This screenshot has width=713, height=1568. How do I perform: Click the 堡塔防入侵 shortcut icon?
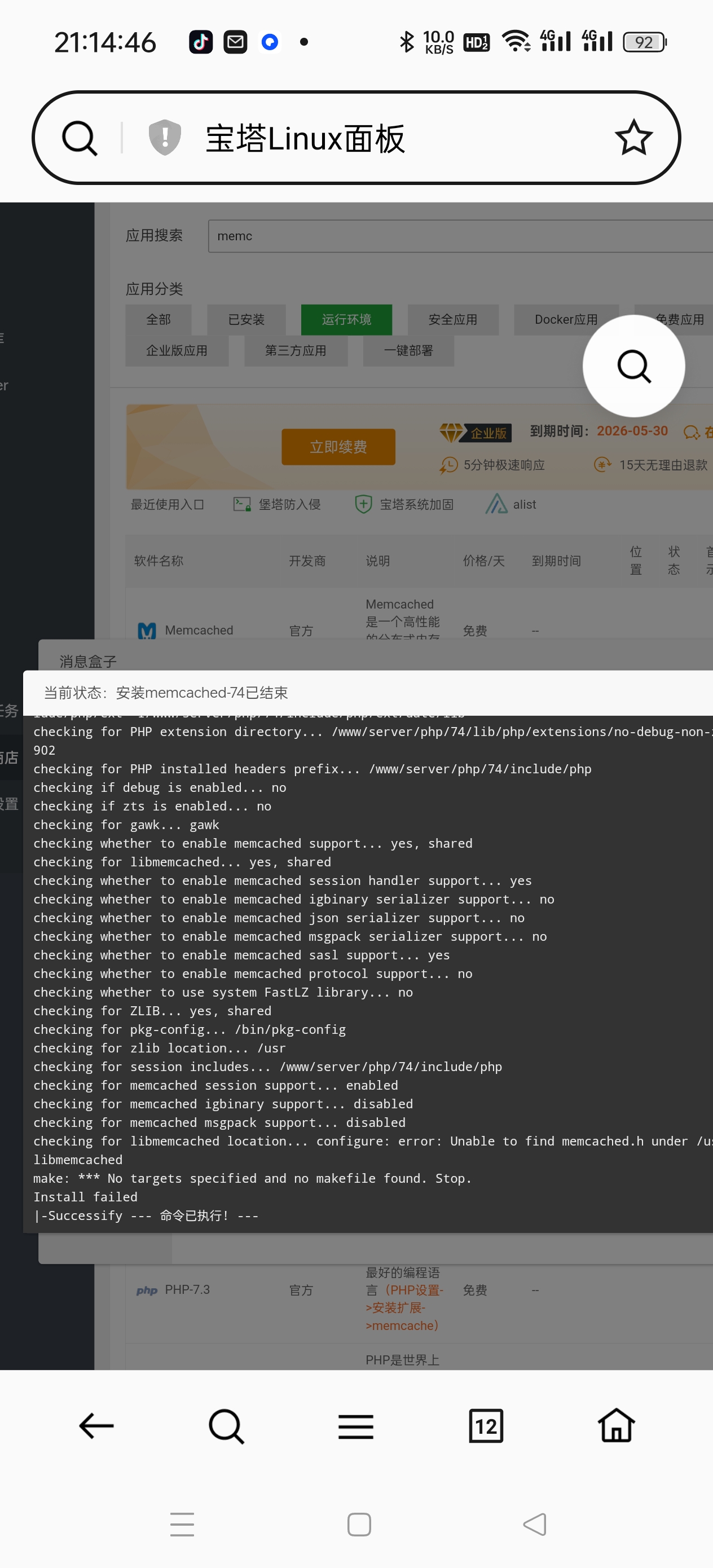[243, 504]
